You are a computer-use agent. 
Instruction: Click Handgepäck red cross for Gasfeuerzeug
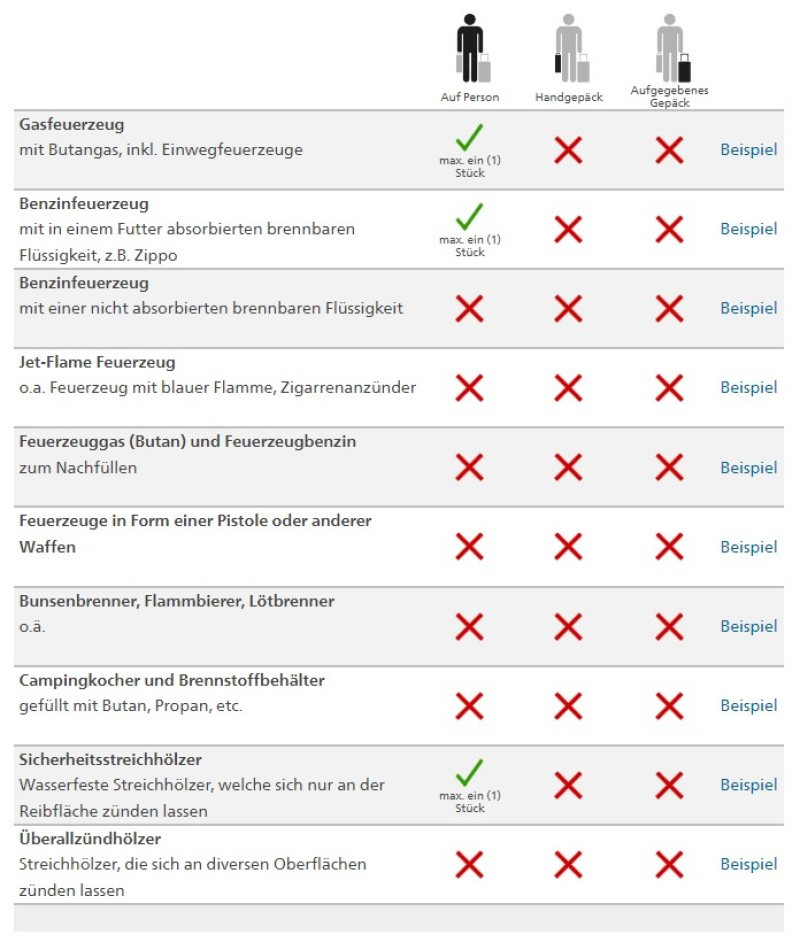(568, 150)
